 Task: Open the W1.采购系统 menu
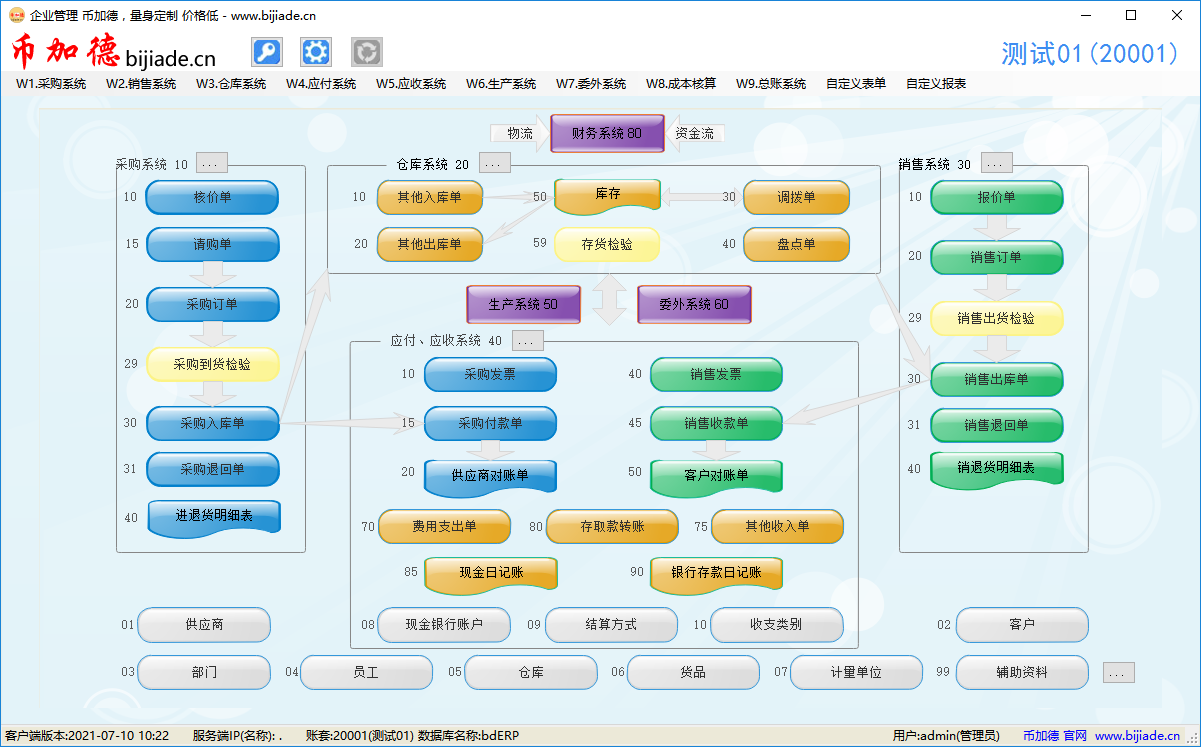pos(51,84)
